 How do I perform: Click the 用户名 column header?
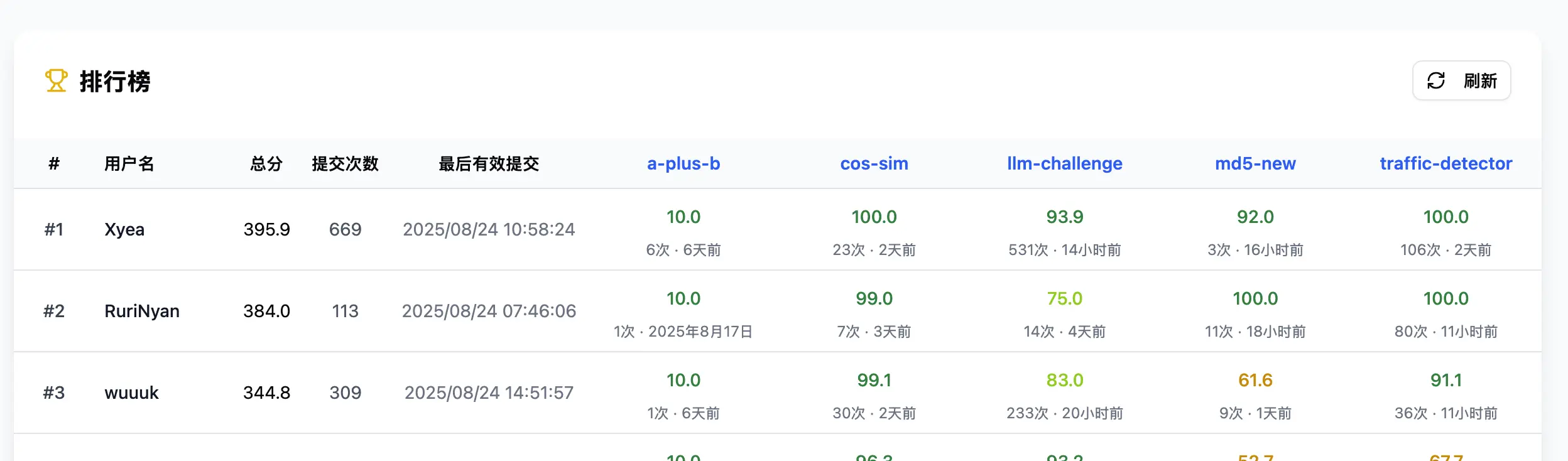(x=129, y=164)
